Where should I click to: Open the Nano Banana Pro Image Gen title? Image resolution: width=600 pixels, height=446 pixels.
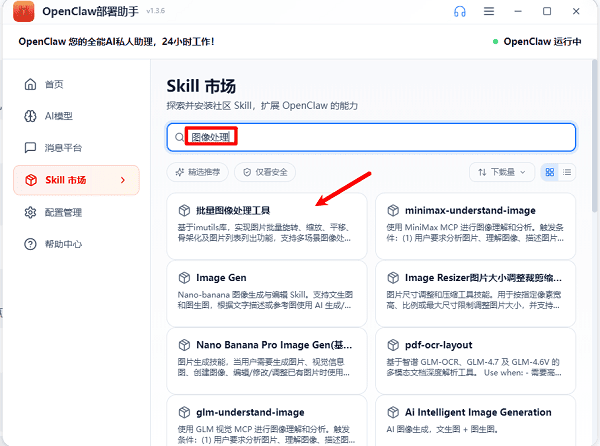tap(274, 345)
